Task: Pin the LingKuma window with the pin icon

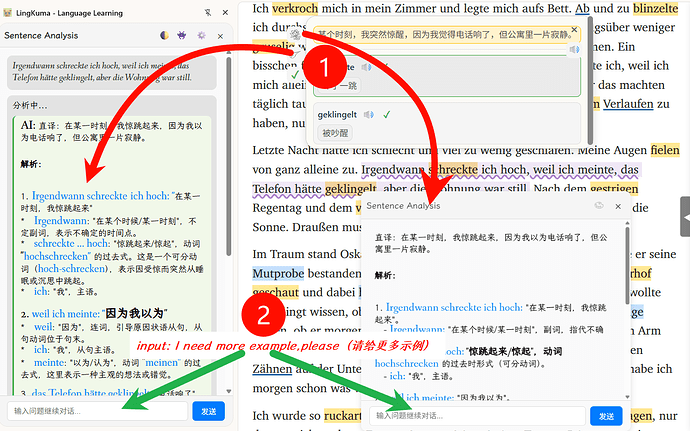Action: pos(207,11)
